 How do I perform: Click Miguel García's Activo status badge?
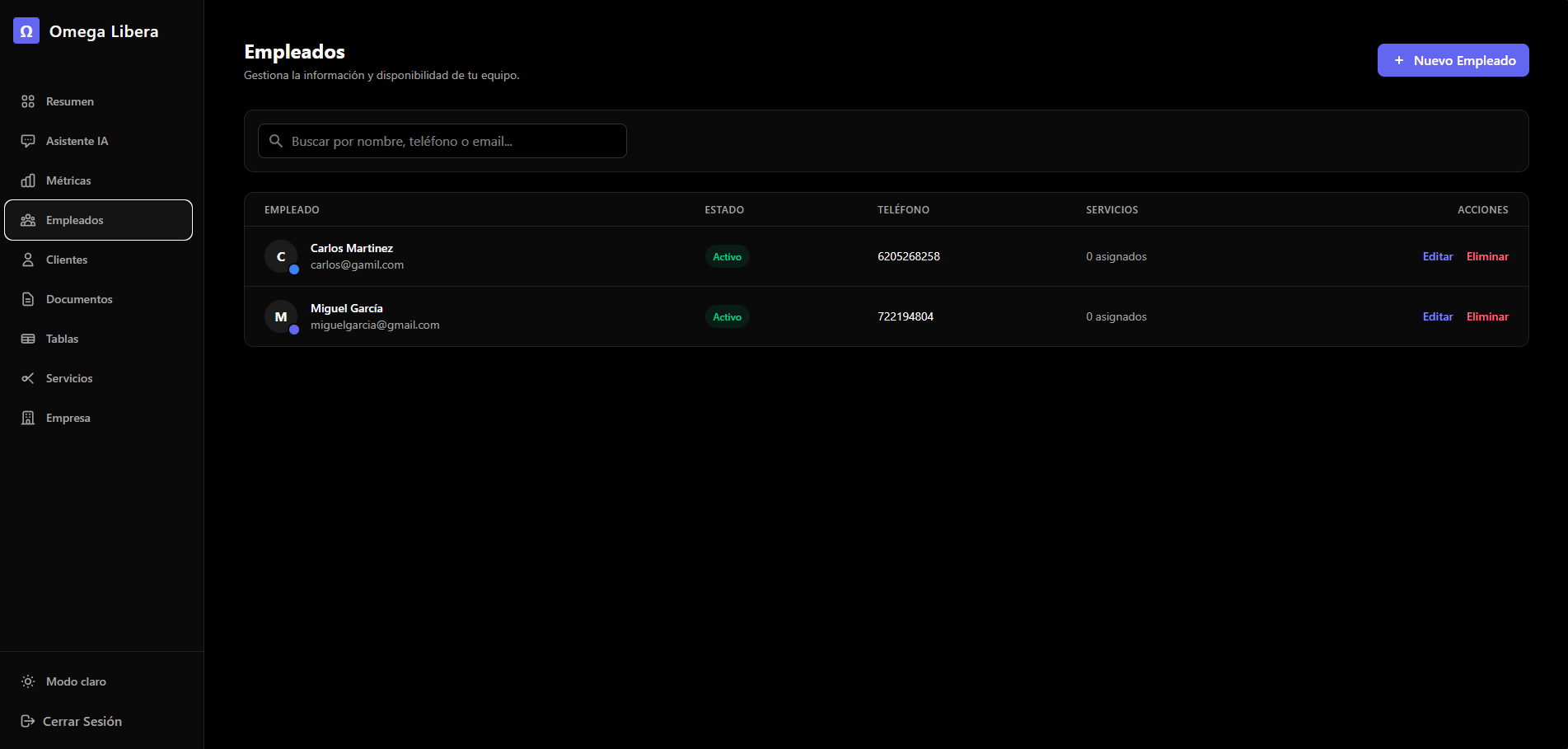tap(727, 316)
